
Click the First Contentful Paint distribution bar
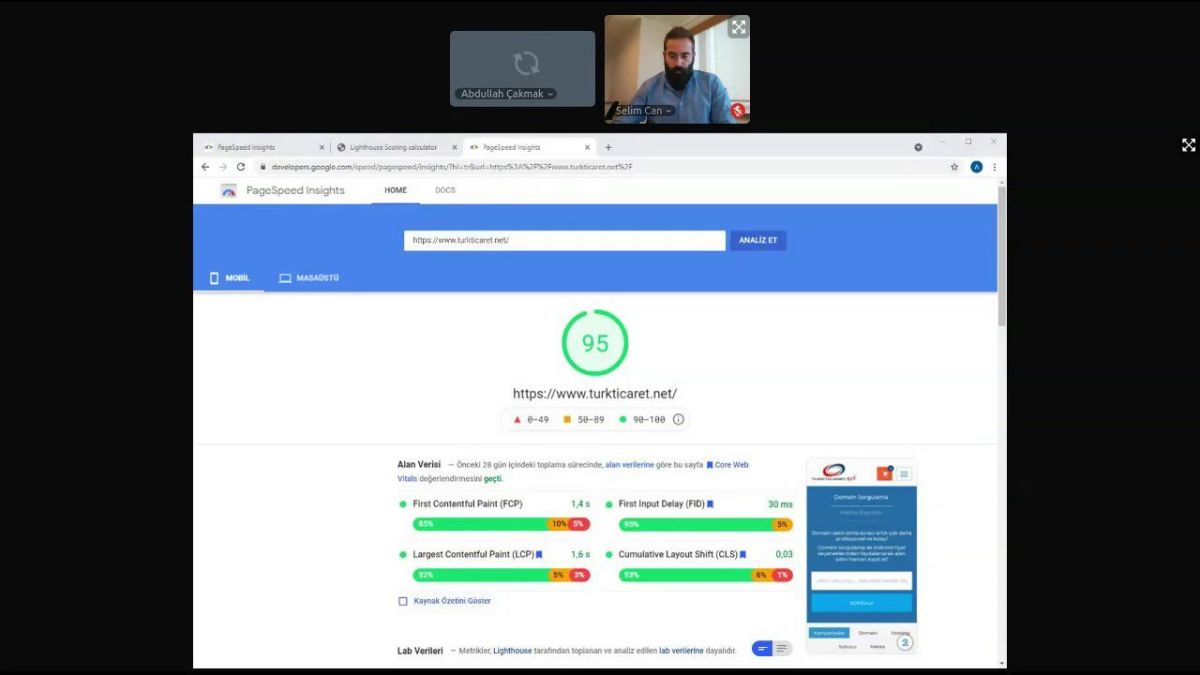pos(501,524)
